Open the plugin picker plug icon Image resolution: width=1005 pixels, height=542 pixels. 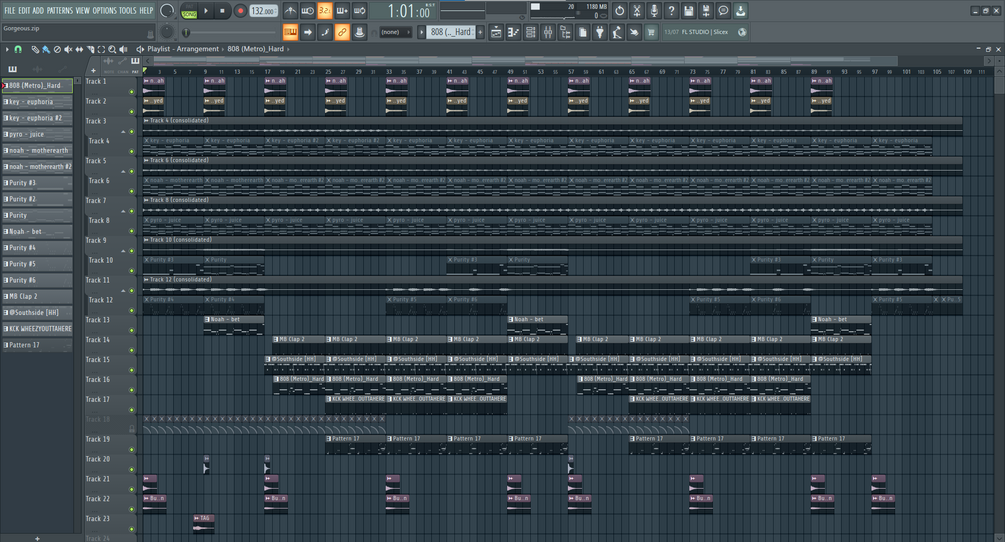click(x=600, y=32)
